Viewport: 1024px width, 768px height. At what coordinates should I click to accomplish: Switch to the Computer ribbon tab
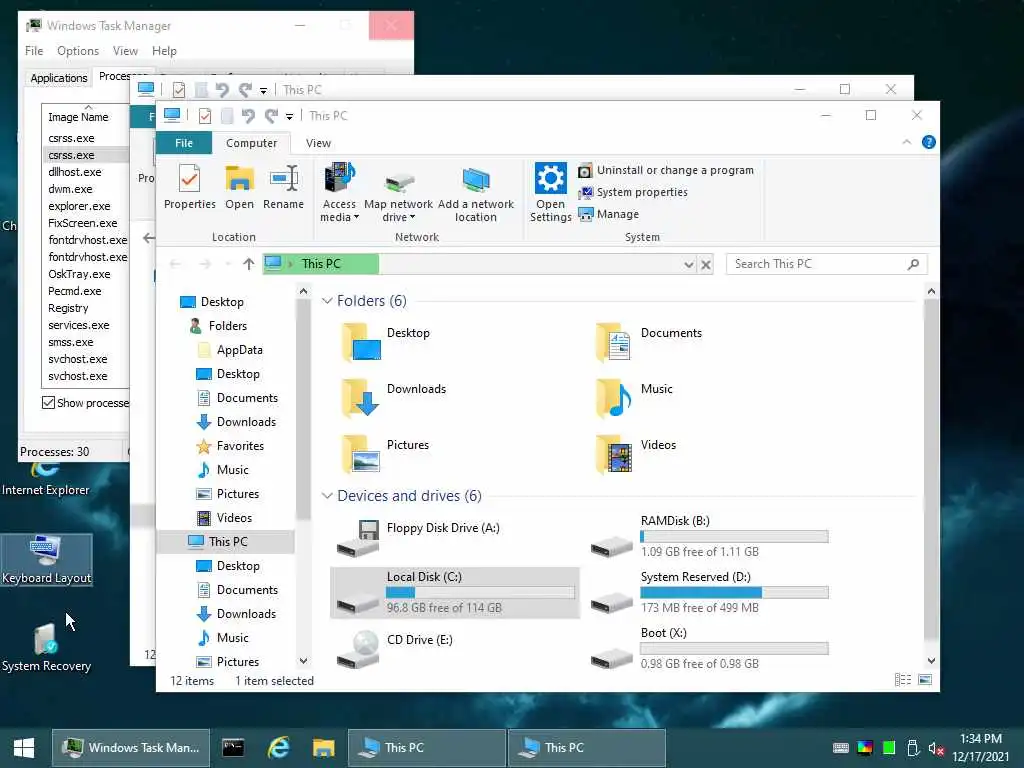251,143
